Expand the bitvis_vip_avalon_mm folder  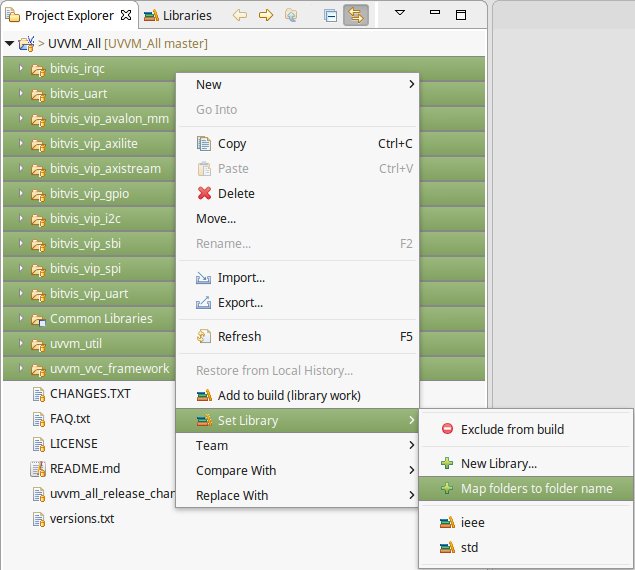(x=21, y=118)
